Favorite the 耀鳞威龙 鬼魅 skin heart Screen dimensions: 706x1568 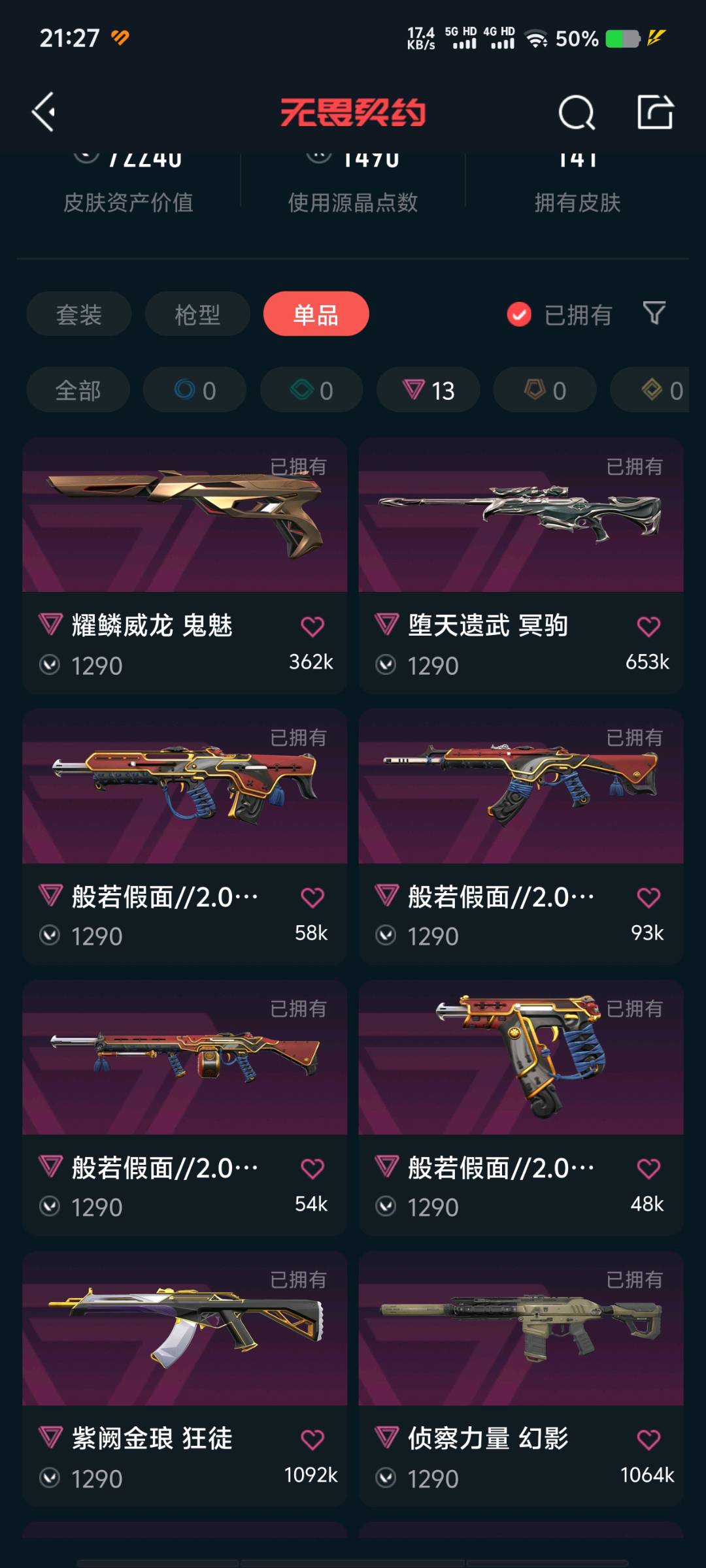click(x=312, y=627)
